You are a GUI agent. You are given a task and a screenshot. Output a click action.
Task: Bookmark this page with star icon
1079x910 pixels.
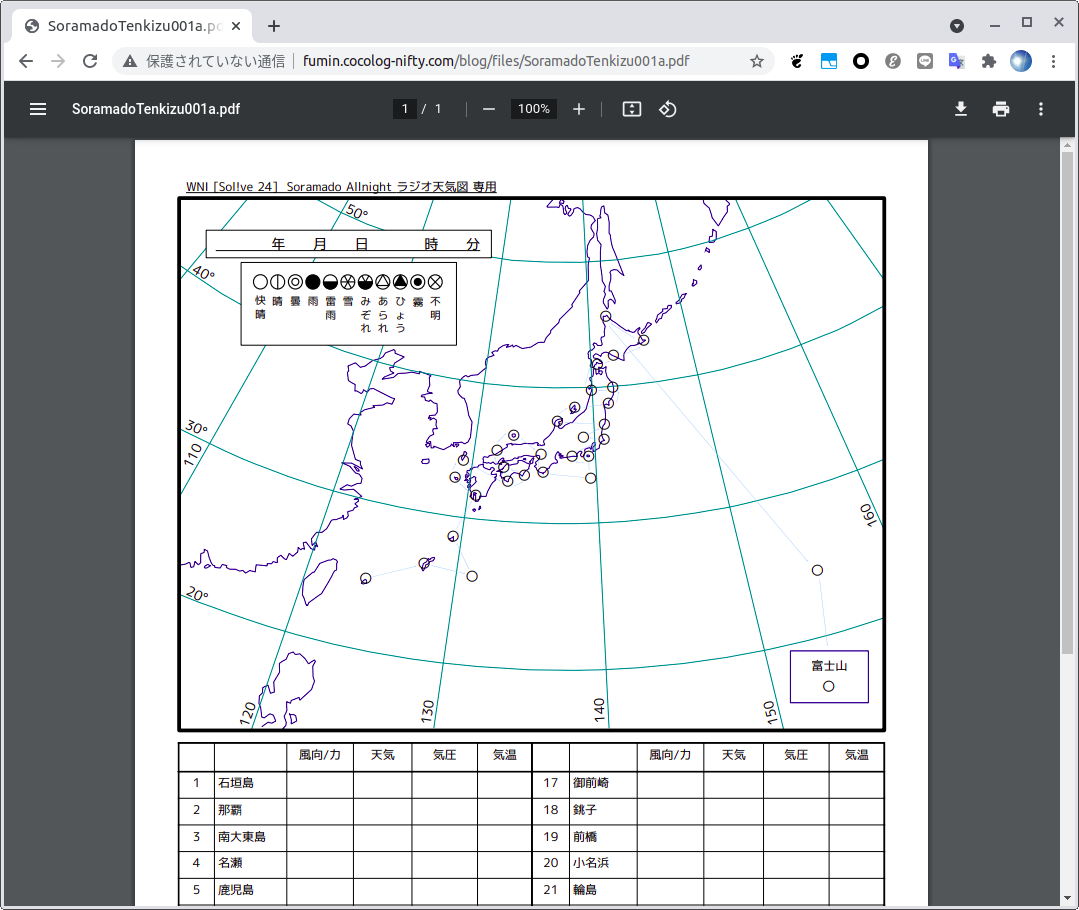756,61
